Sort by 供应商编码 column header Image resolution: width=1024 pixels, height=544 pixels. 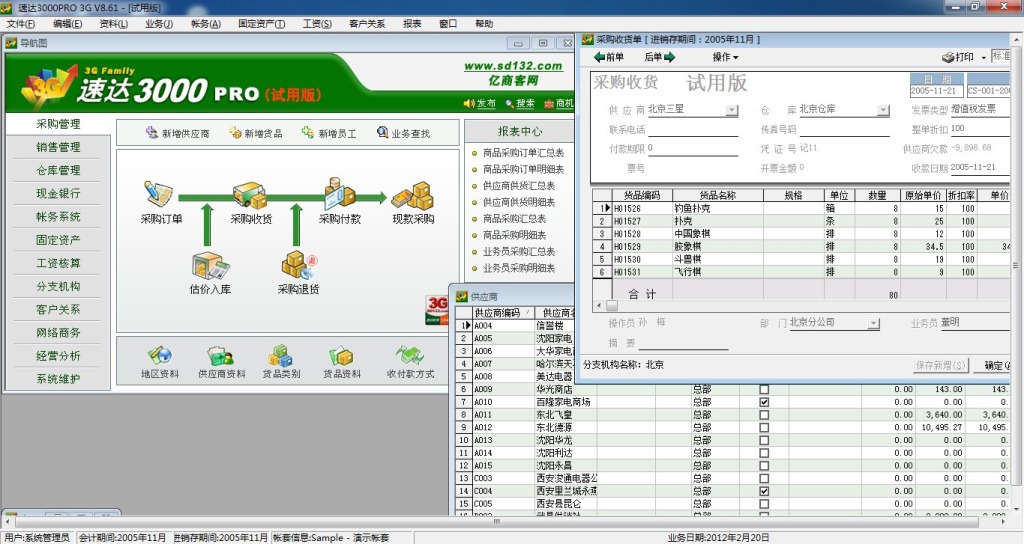point(502,313)
